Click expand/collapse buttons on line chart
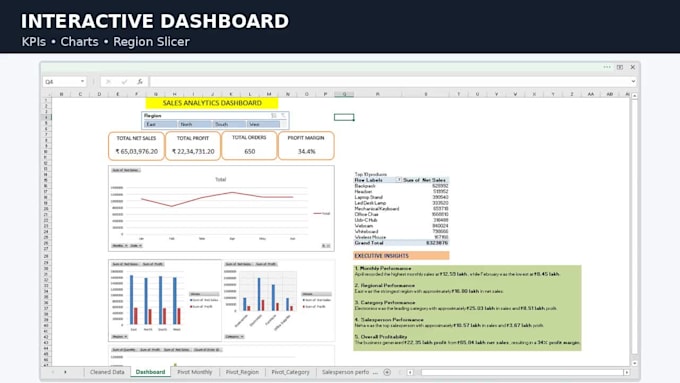The image size is (680, 383). (x=326, y=246)
